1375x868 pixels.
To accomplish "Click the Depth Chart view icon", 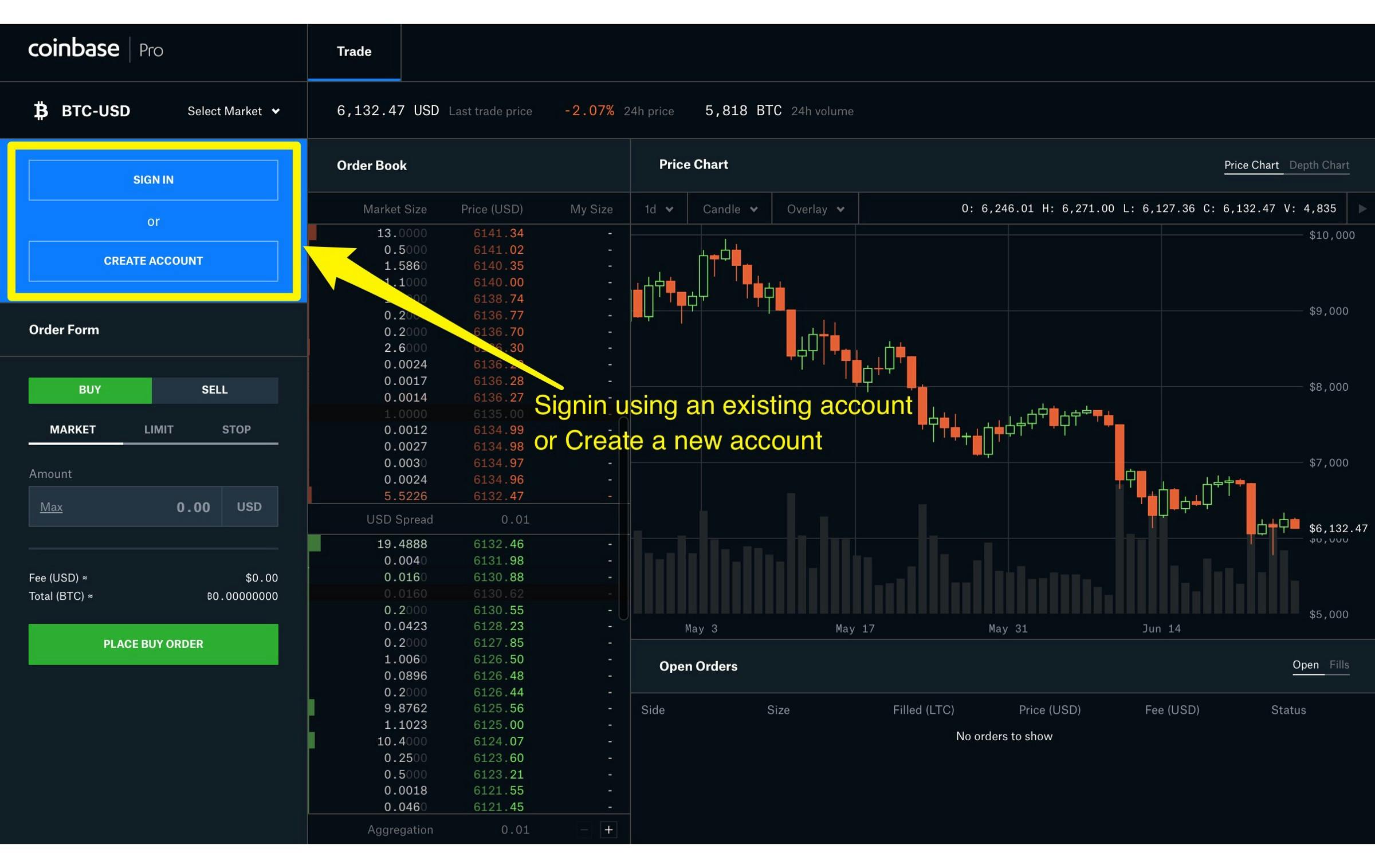I will (1321, 164).
